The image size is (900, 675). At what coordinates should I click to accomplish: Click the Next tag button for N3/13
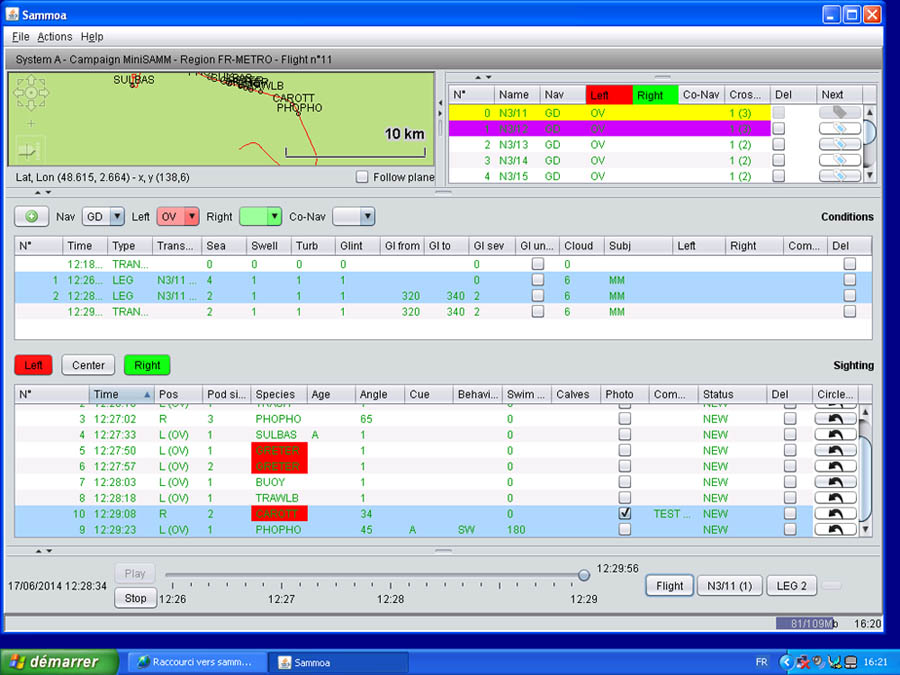coord(840,145)
